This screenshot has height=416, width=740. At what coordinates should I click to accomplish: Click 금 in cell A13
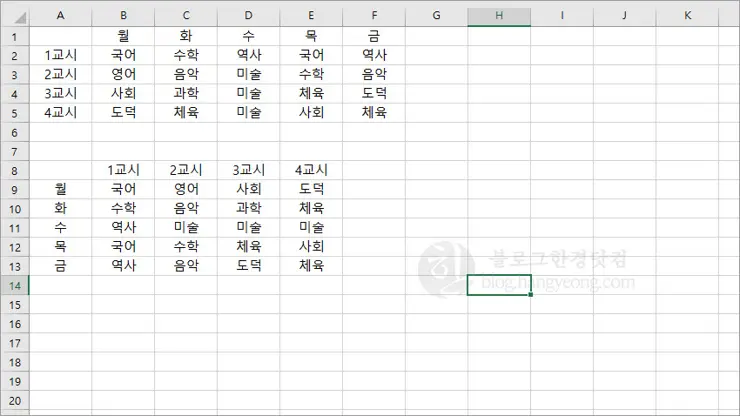tap(60, 266)
